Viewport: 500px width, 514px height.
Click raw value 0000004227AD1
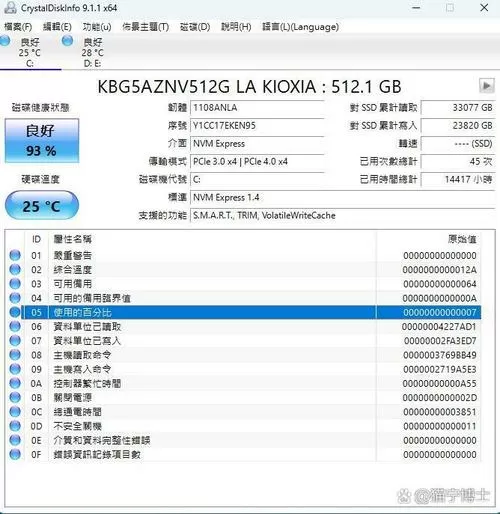click(x=439, y=327)
